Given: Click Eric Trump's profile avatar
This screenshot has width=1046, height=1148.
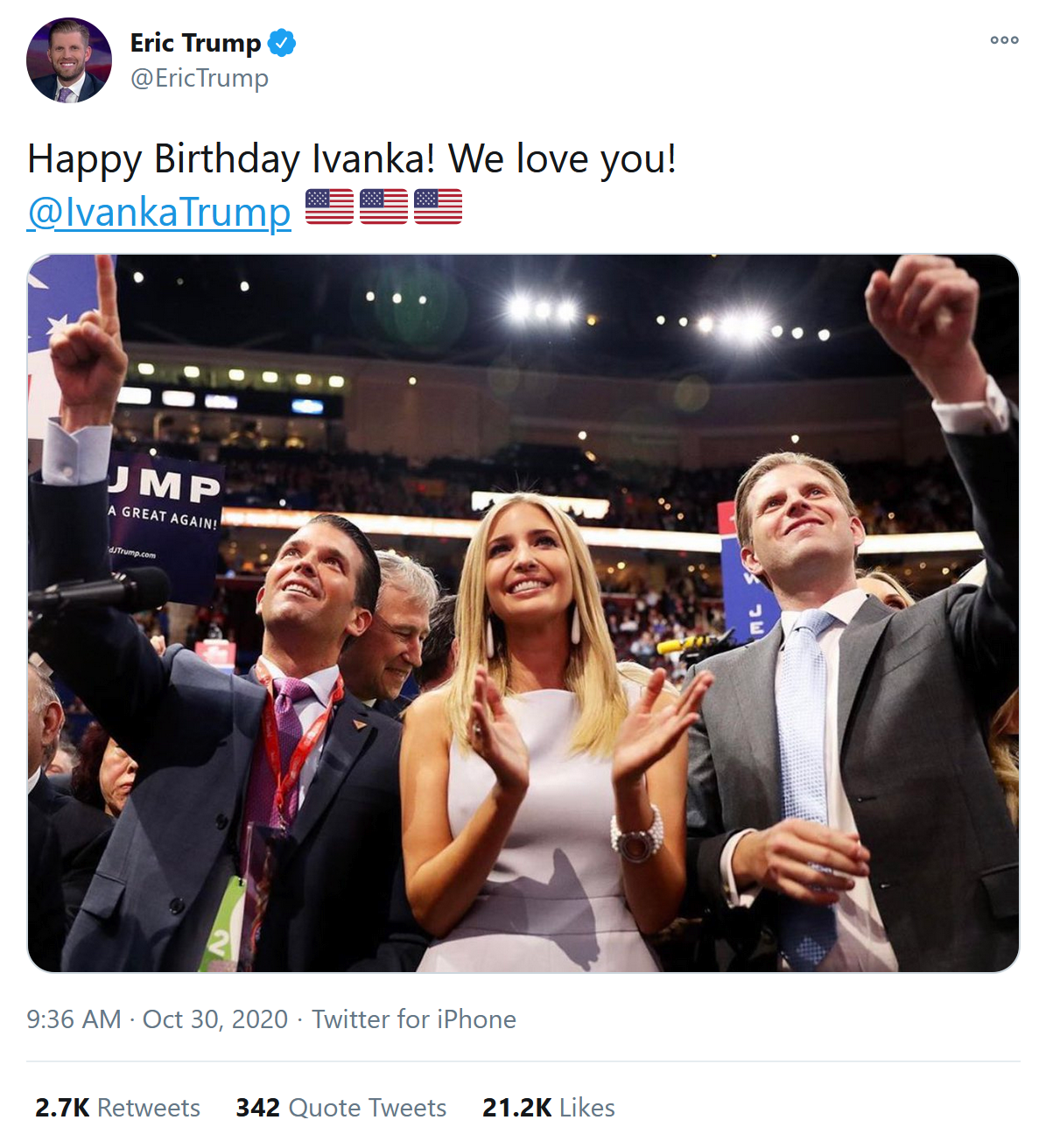Looking at the screenshot, I should 69,60.
